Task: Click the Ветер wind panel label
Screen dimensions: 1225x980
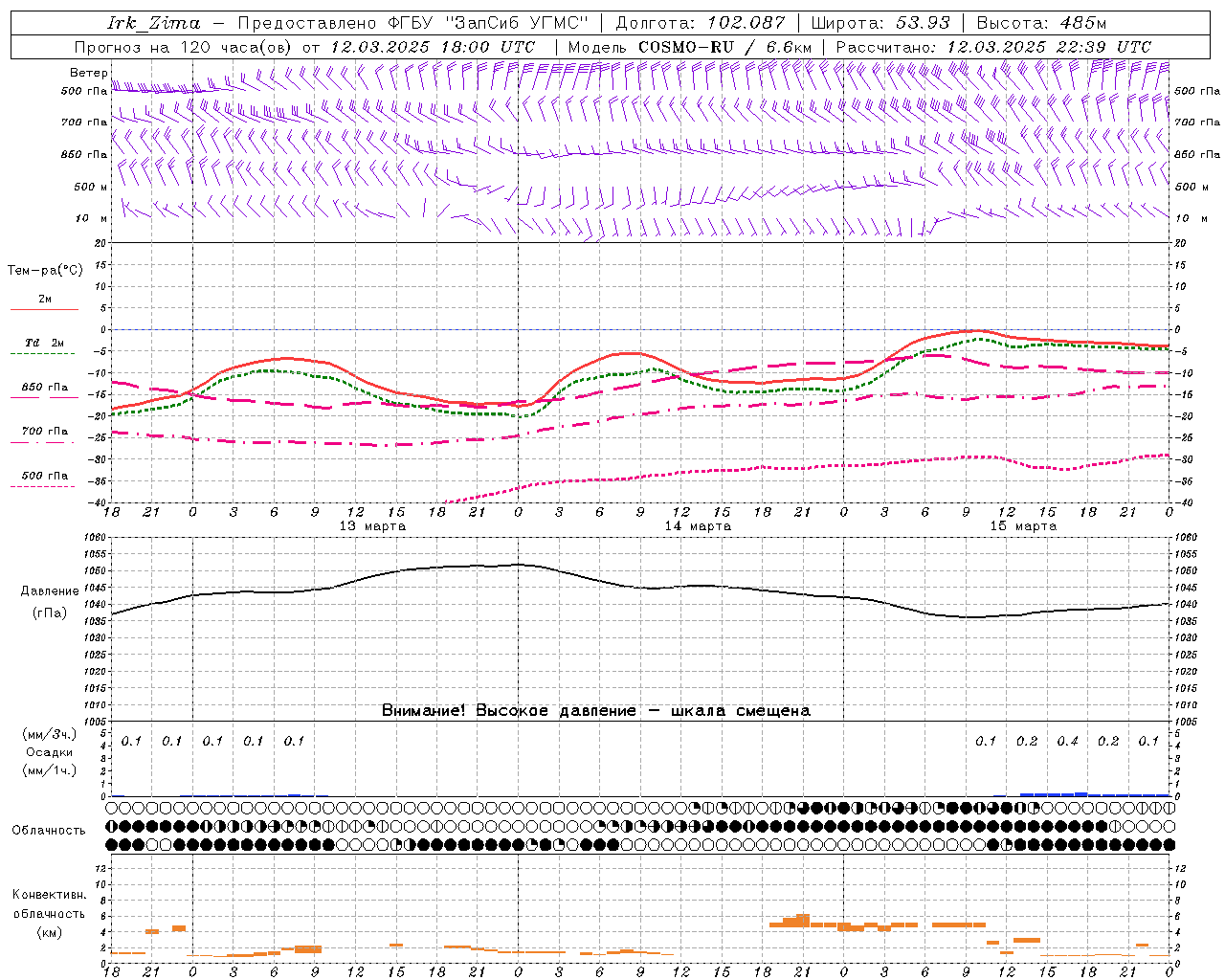Action: point(88,73)
